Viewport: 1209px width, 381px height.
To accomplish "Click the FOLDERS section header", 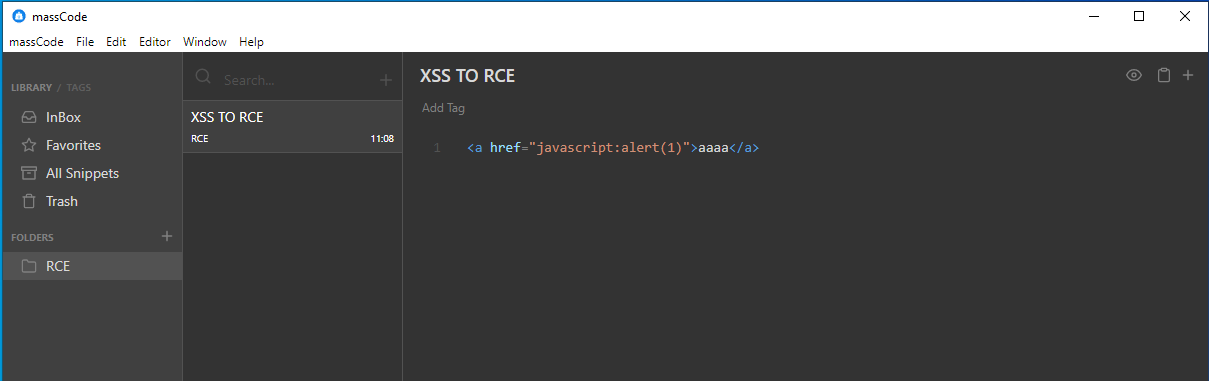I will pos(32,238).
